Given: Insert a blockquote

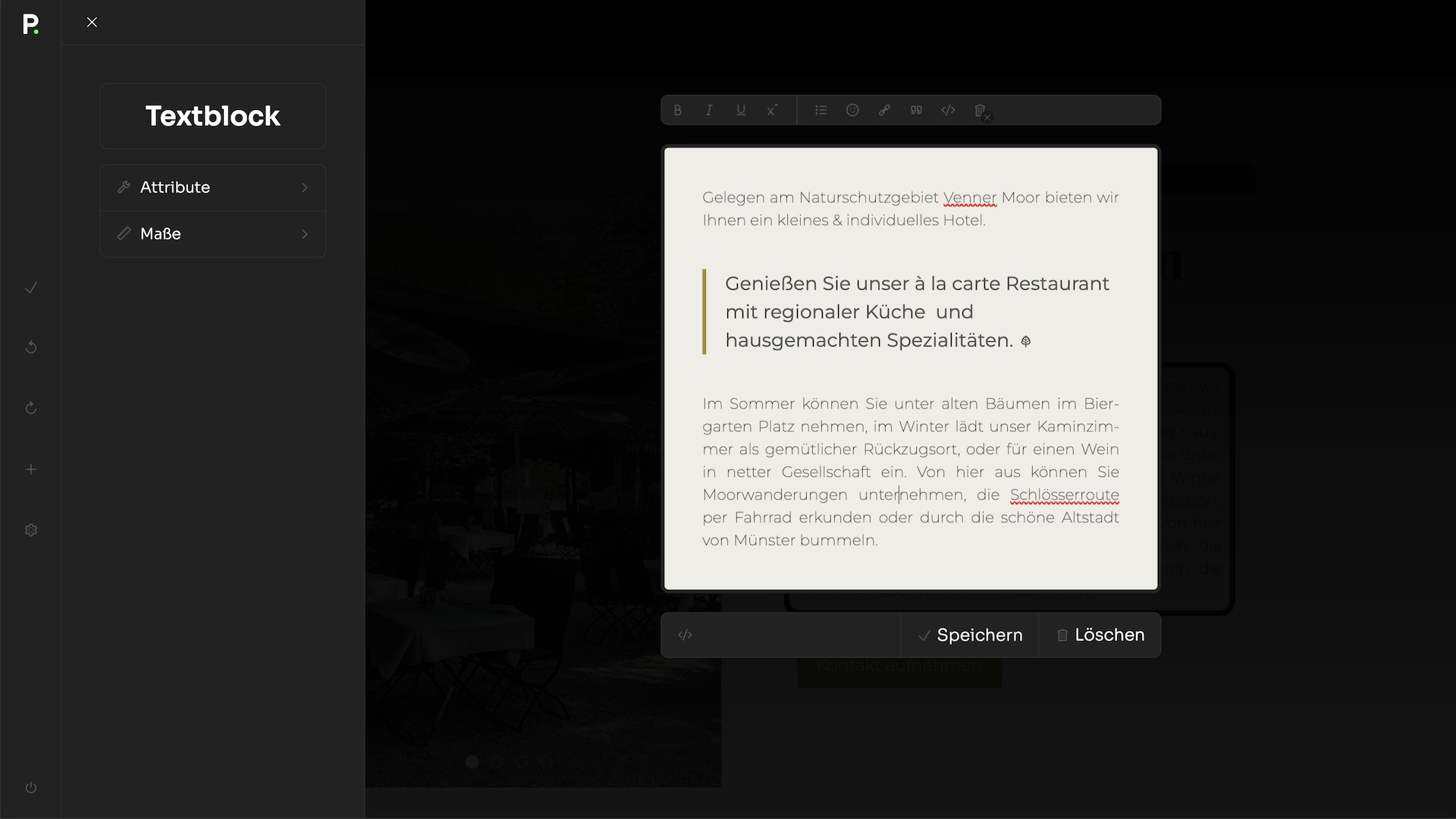Looking at the screenshot, I should point(916,111).
